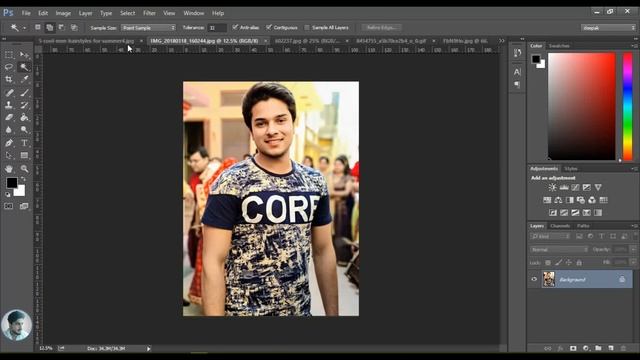Toggle Add to Selection mode

49,27
